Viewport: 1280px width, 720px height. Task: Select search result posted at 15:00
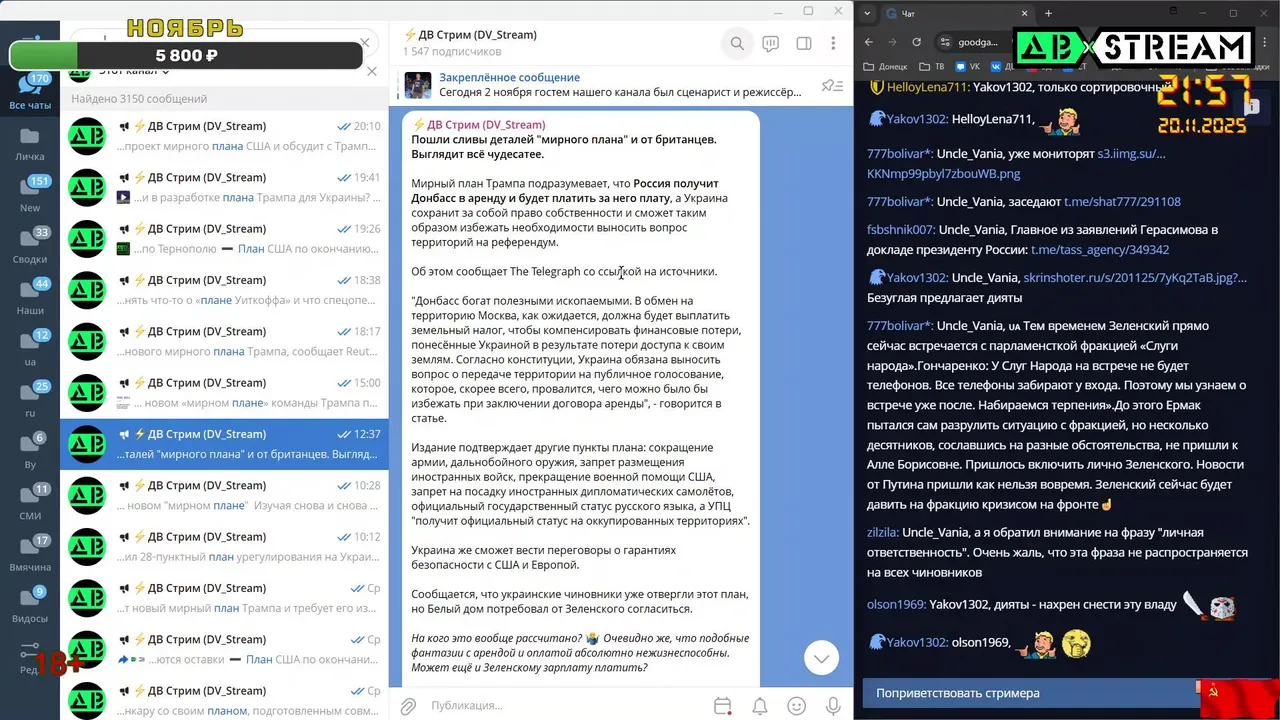click(x=224, y=392)
